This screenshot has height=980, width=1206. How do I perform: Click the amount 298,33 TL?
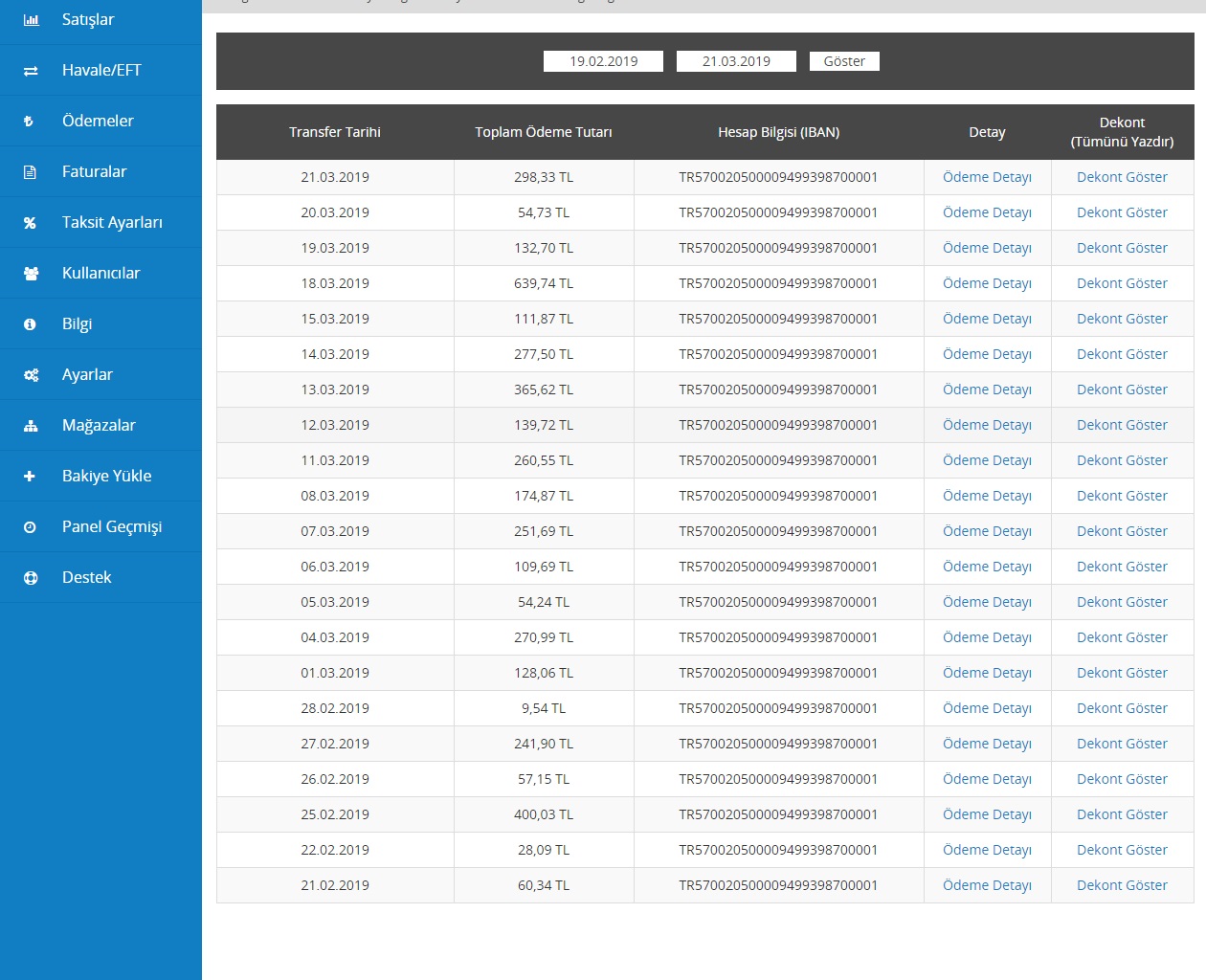click(x=544, y=177)
